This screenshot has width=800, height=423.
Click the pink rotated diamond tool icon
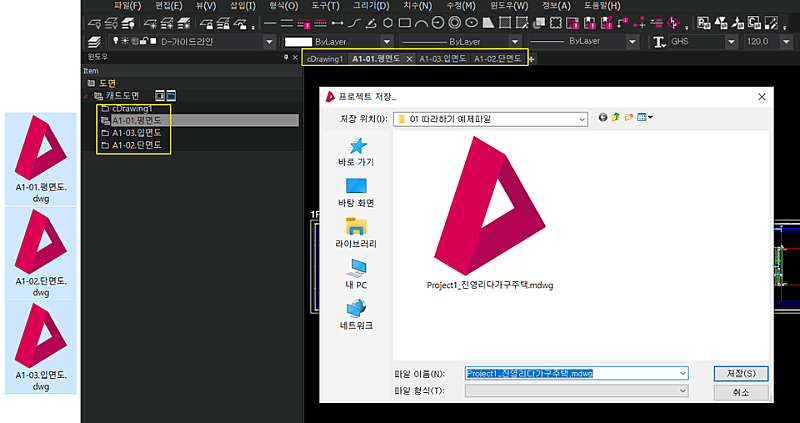point(673,23)
